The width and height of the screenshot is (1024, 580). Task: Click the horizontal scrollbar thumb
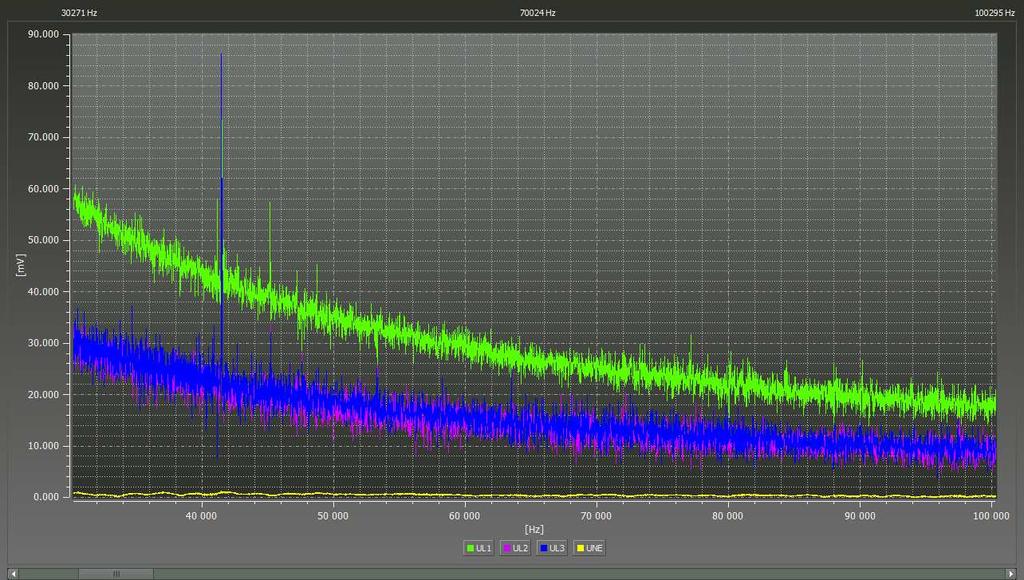[116, 573]
